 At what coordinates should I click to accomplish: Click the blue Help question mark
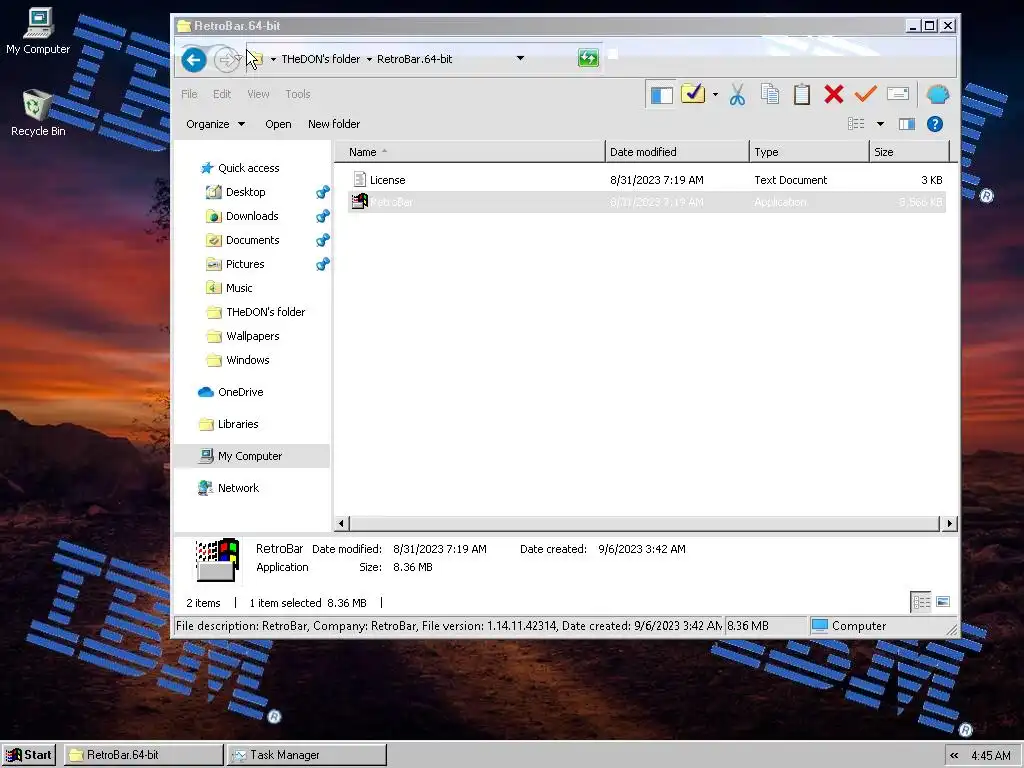tap(935, 124)
